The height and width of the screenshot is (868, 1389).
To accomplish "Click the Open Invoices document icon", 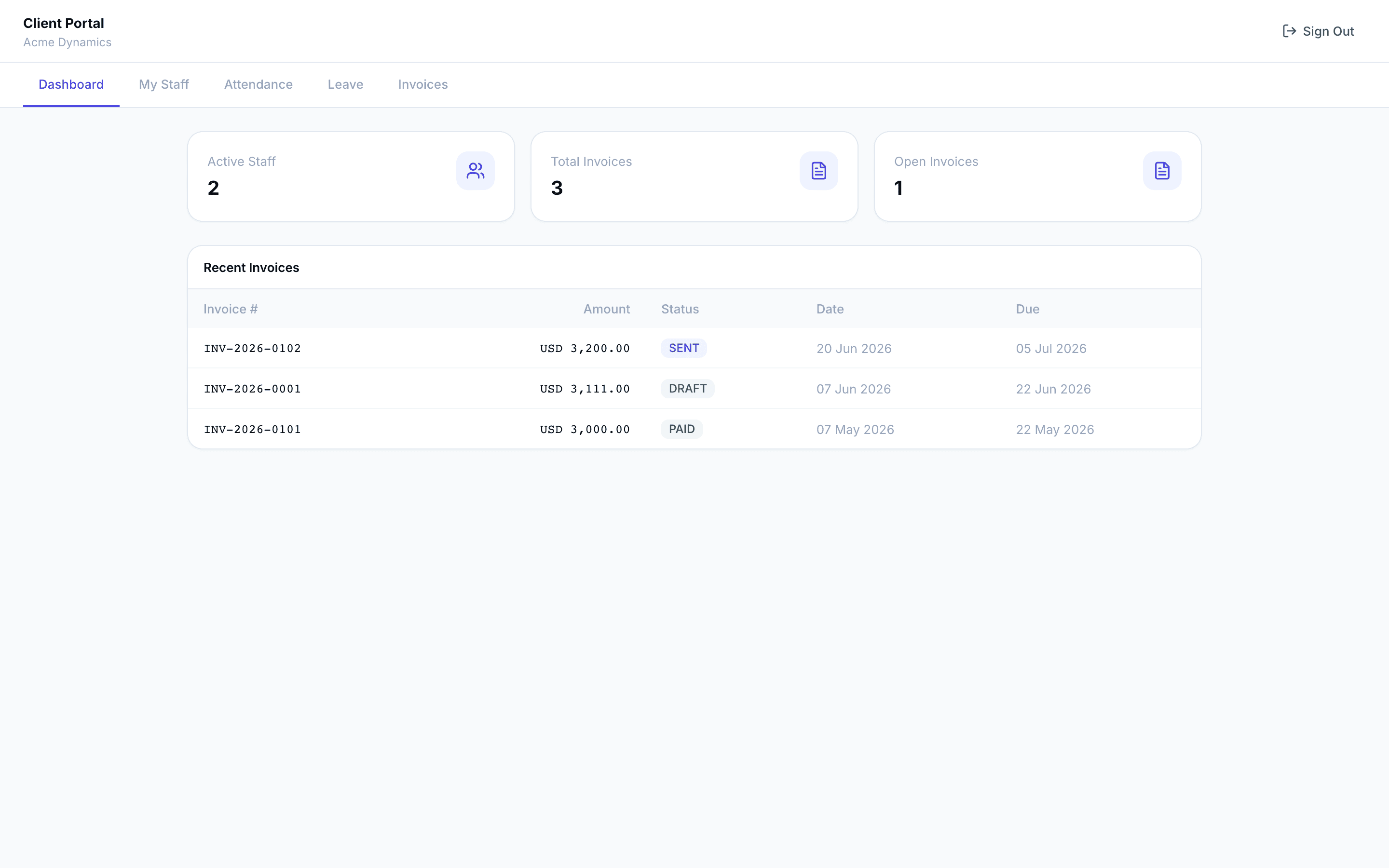I will (1162, 171).
